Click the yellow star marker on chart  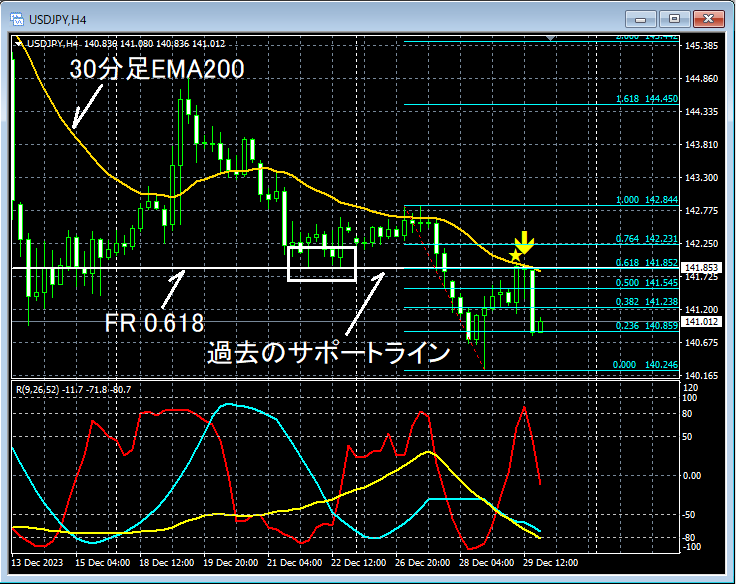pos(515,256)
